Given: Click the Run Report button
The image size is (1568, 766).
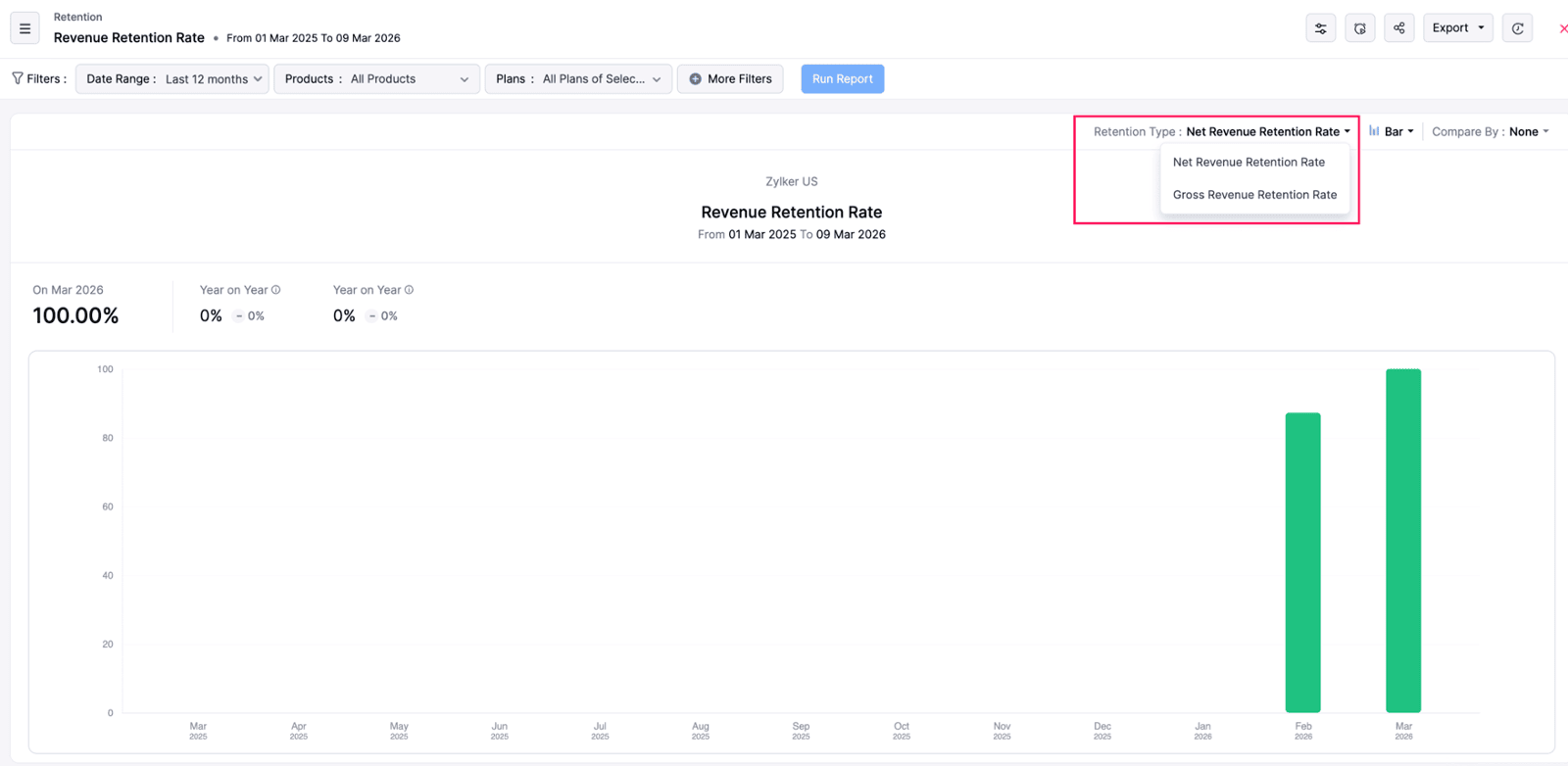Looking at the screenshot, I should [842, 79].
